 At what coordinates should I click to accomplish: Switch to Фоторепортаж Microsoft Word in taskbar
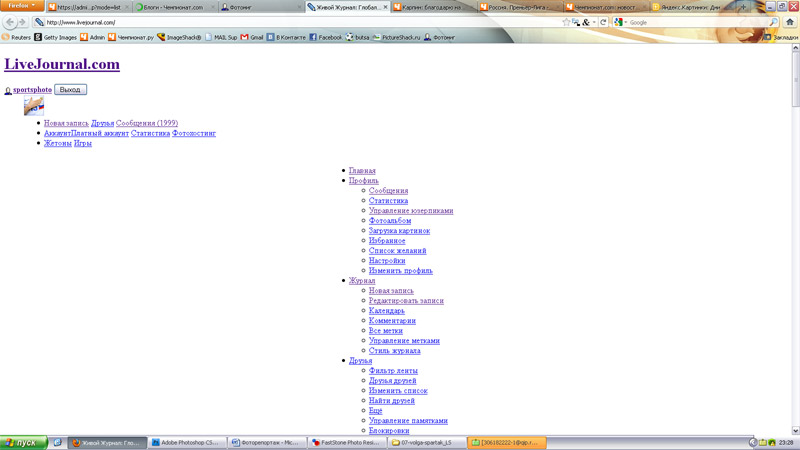[x=266, y=442]
